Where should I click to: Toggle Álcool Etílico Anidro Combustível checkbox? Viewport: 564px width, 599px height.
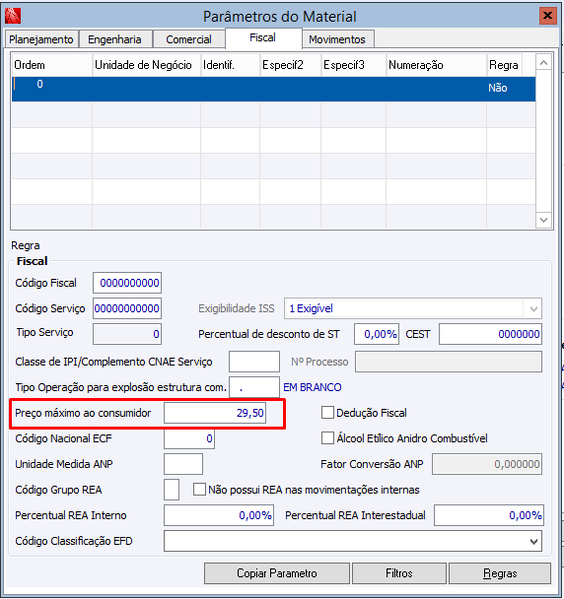pyautogui.click(x=327, y=438)
